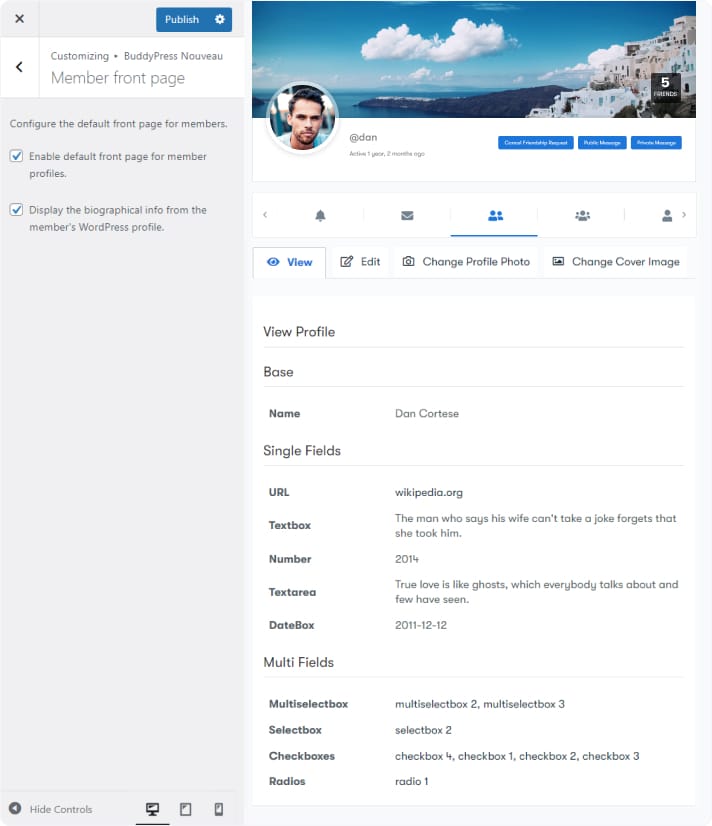Screen dimensions: 712x826
Task: Click the Cancel Friendship Request button
Action: tap(535, 143)
